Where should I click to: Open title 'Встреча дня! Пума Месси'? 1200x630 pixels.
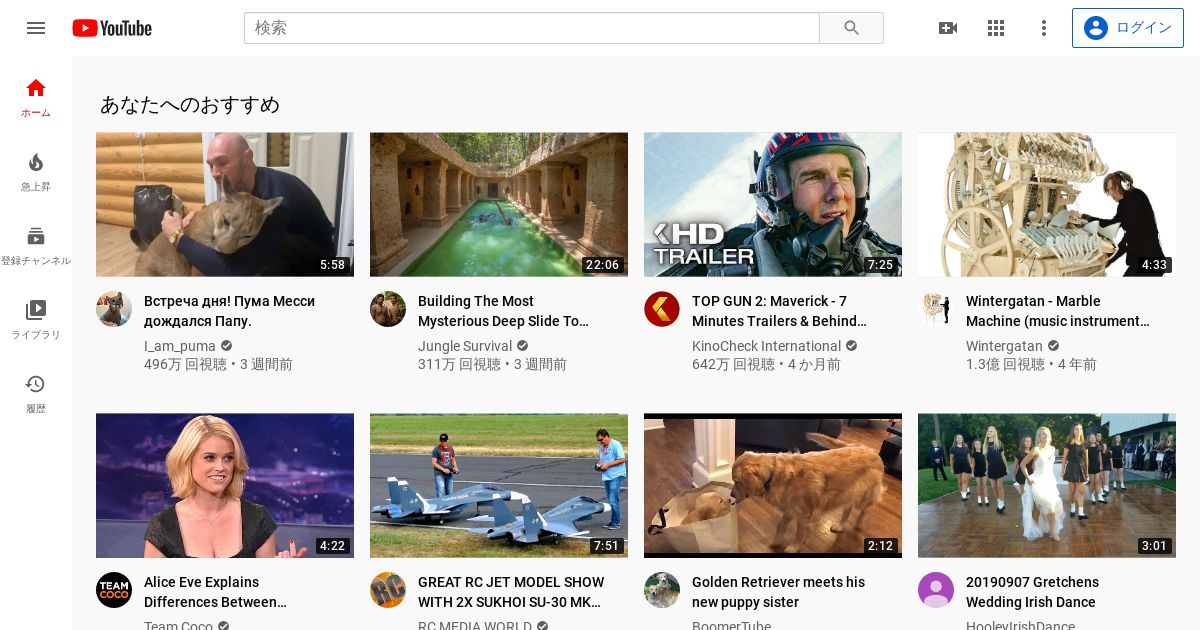229,311
